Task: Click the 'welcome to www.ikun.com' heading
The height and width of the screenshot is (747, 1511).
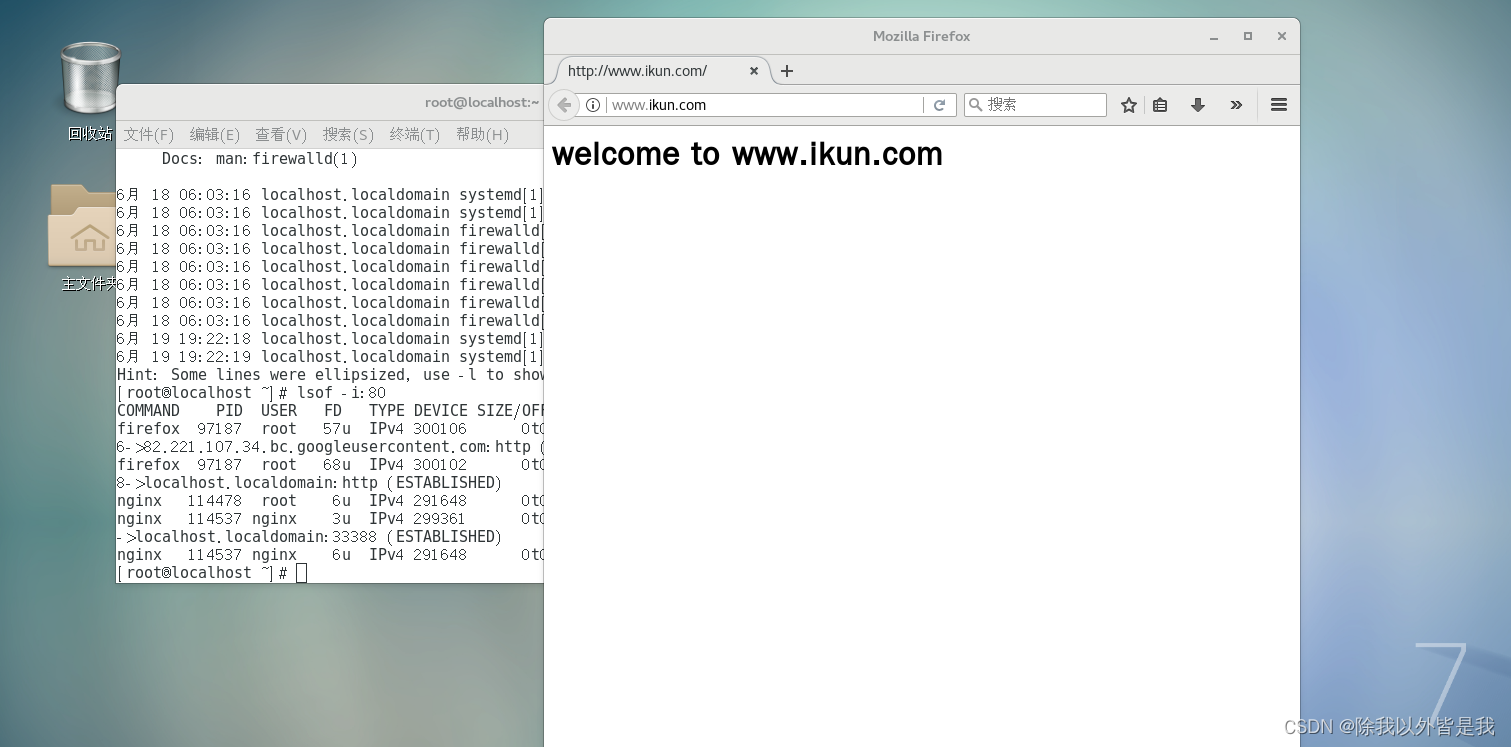Action: click(x=747, y=154)
